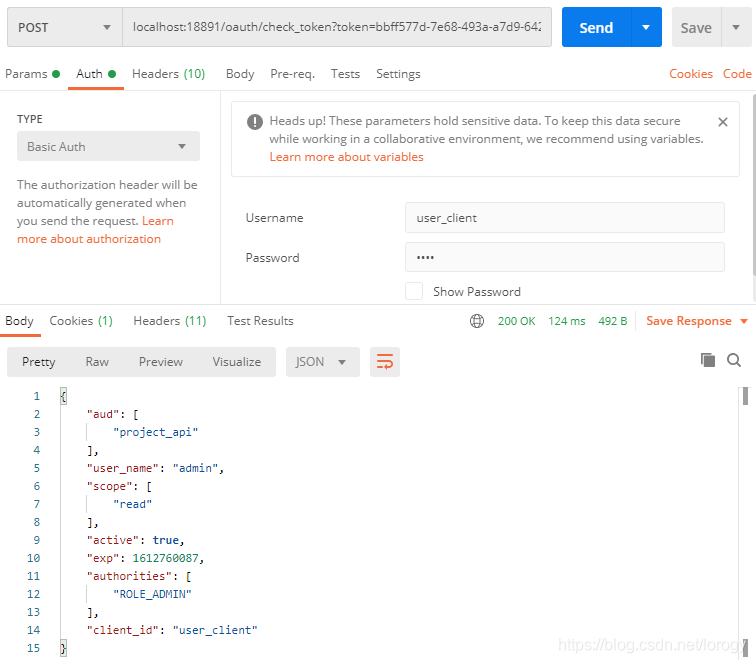Click the Username field containing user_client
The image size is (756, 663).
click(565, 217)
